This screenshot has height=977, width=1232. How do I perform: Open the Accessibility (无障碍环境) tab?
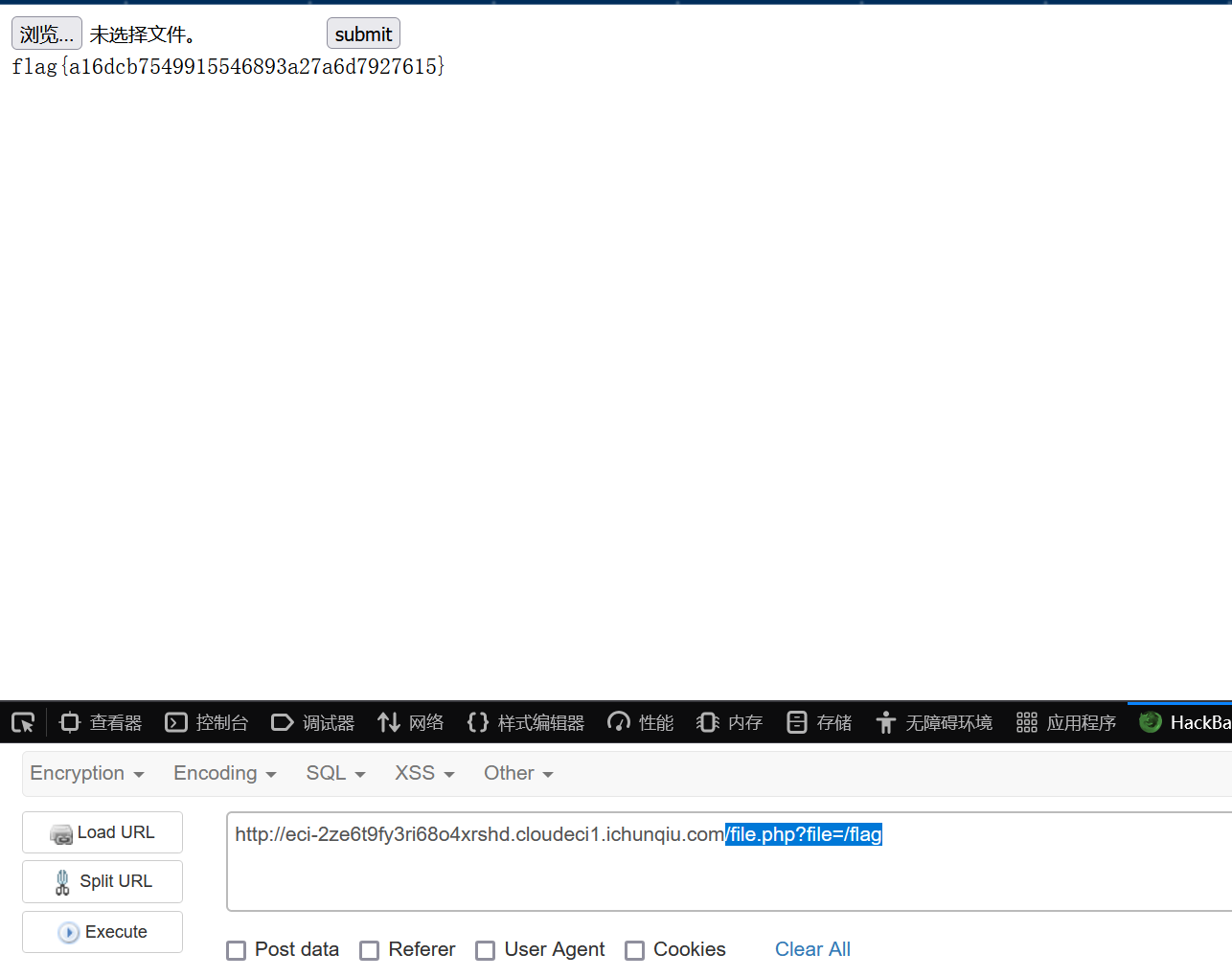(x=934, y=722)
